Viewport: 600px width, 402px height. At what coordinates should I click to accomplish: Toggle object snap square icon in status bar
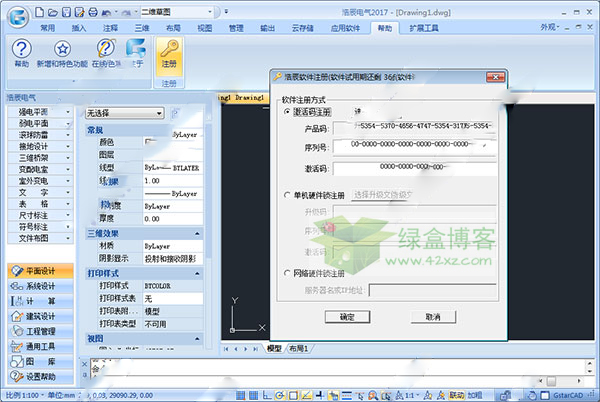pos(293,395)
